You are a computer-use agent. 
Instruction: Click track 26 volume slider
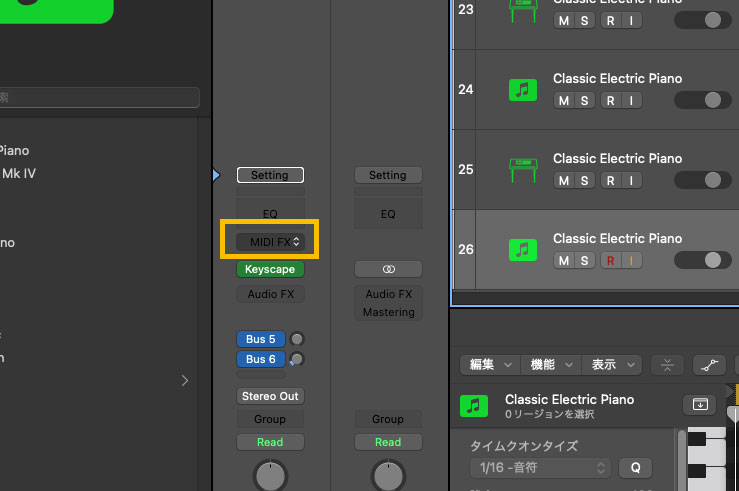coord(702,260)
